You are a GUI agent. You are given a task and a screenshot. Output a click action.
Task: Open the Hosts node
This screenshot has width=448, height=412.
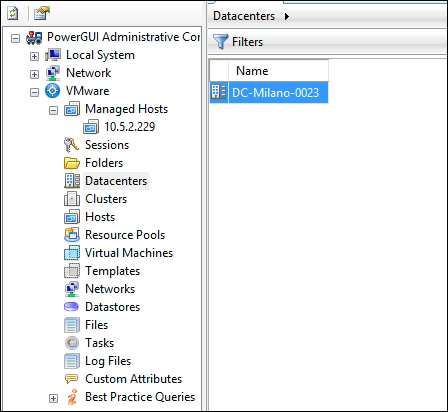coord(100,217)
